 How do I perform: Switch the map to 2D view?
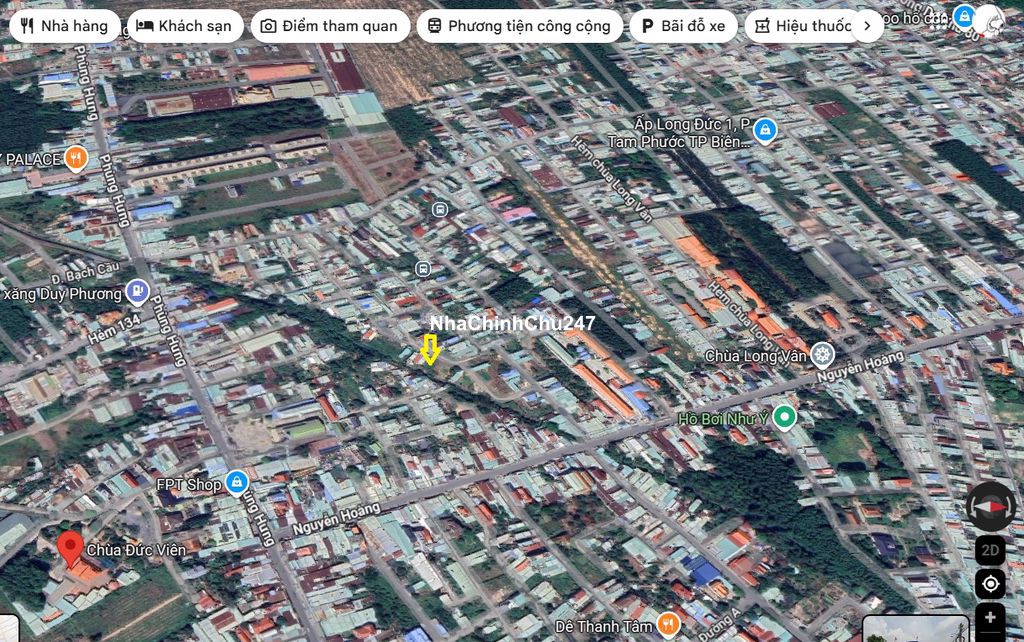tap(990, 550)
